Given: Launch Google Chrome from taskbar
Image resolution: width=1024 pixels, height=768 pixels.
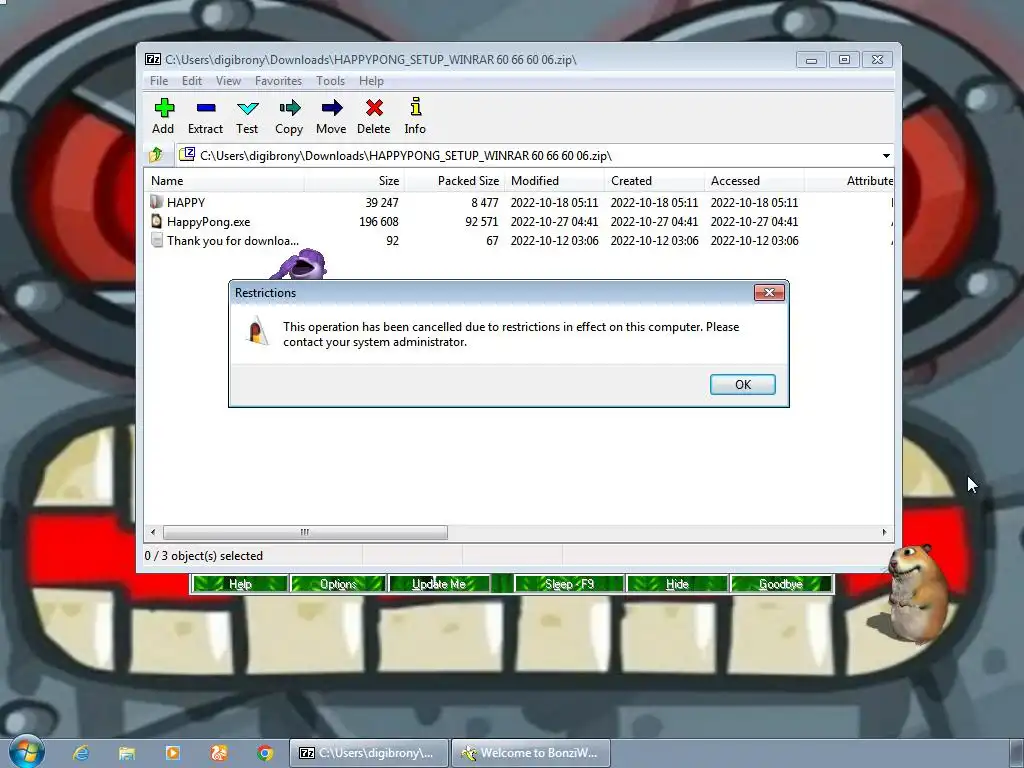Looking at the screenshot, I should point(264,753).
